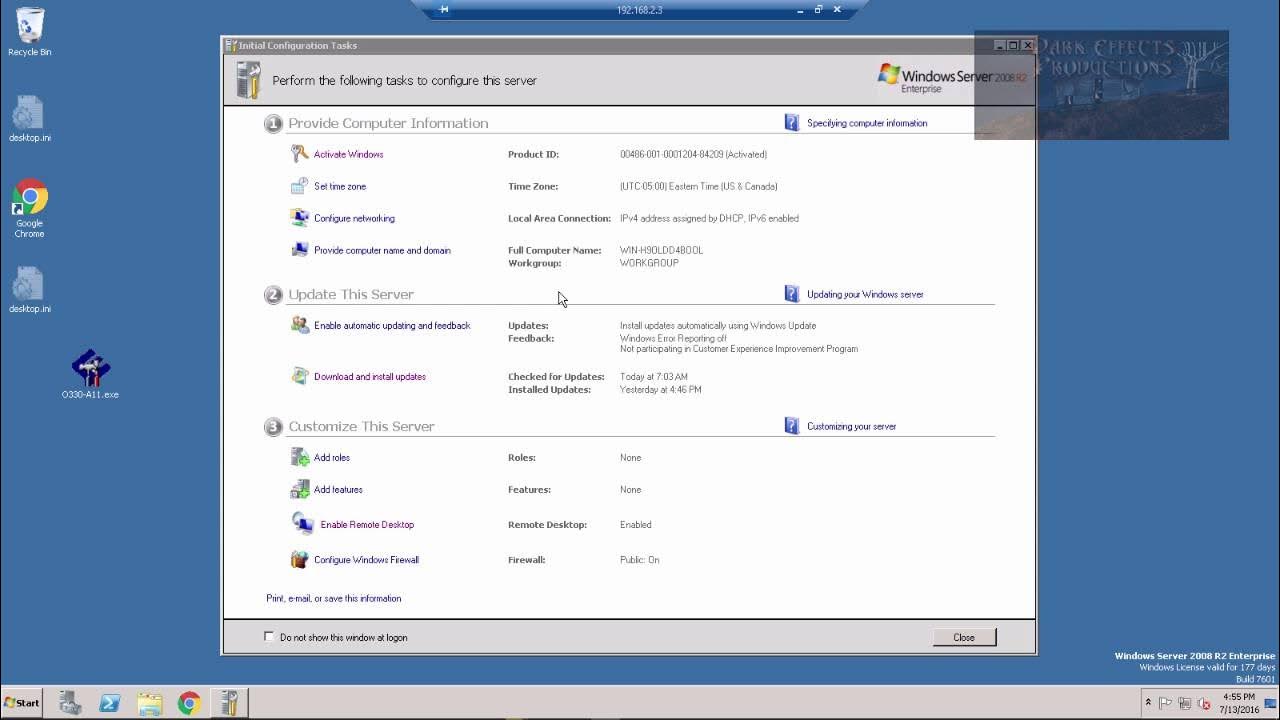Click the Yesterday at 4:46 PM value
Screen dimensions: 1280x720
(x=660, y=389)
